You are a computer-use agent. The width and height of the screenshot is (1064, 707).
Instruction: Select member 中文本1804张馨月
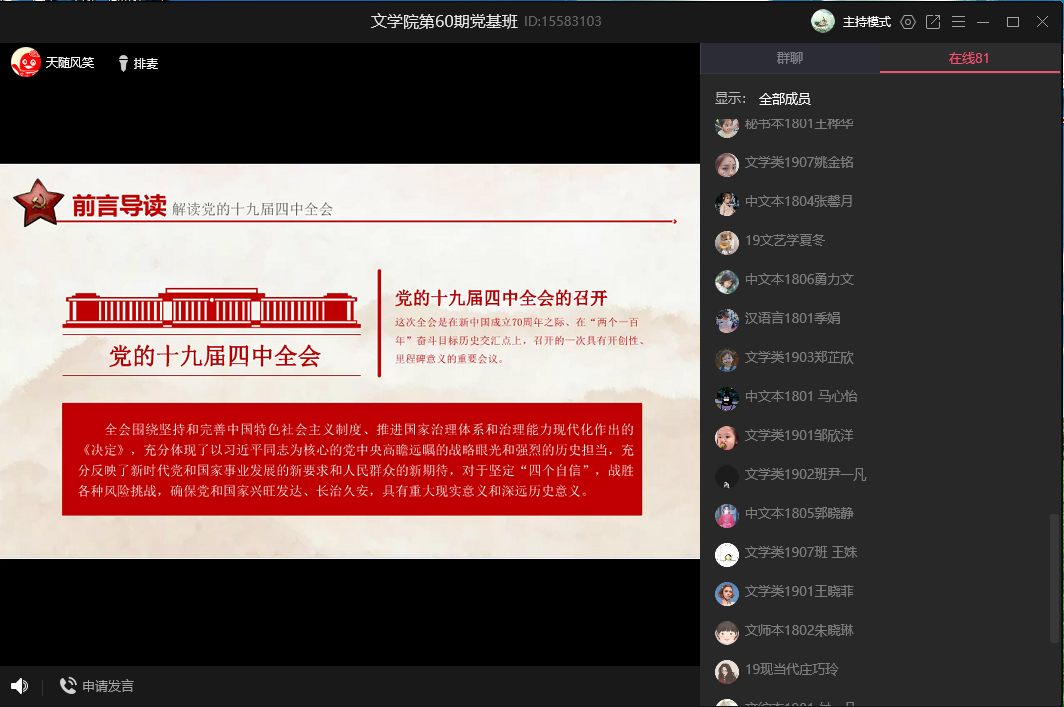point(798,202)
